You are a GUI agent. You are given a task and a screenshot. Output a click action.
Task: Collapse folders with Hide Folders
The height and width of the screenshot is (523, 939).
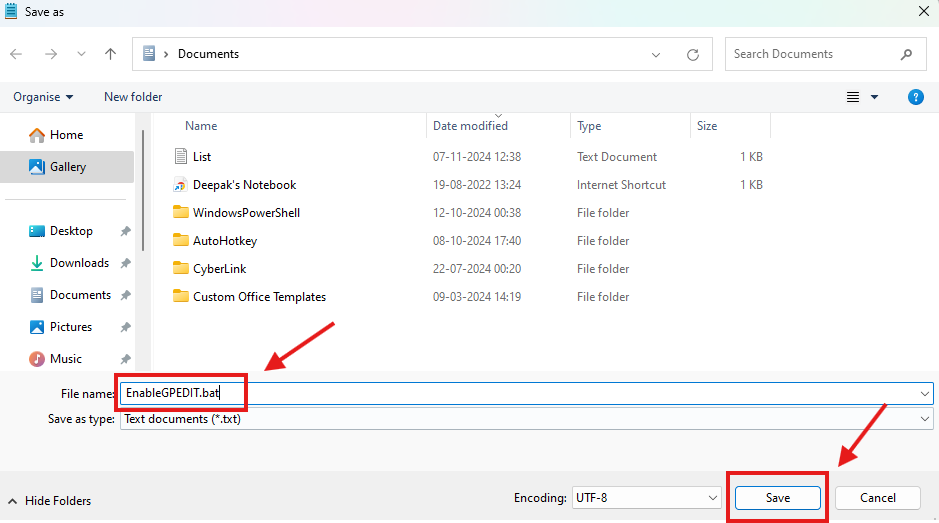50,501
